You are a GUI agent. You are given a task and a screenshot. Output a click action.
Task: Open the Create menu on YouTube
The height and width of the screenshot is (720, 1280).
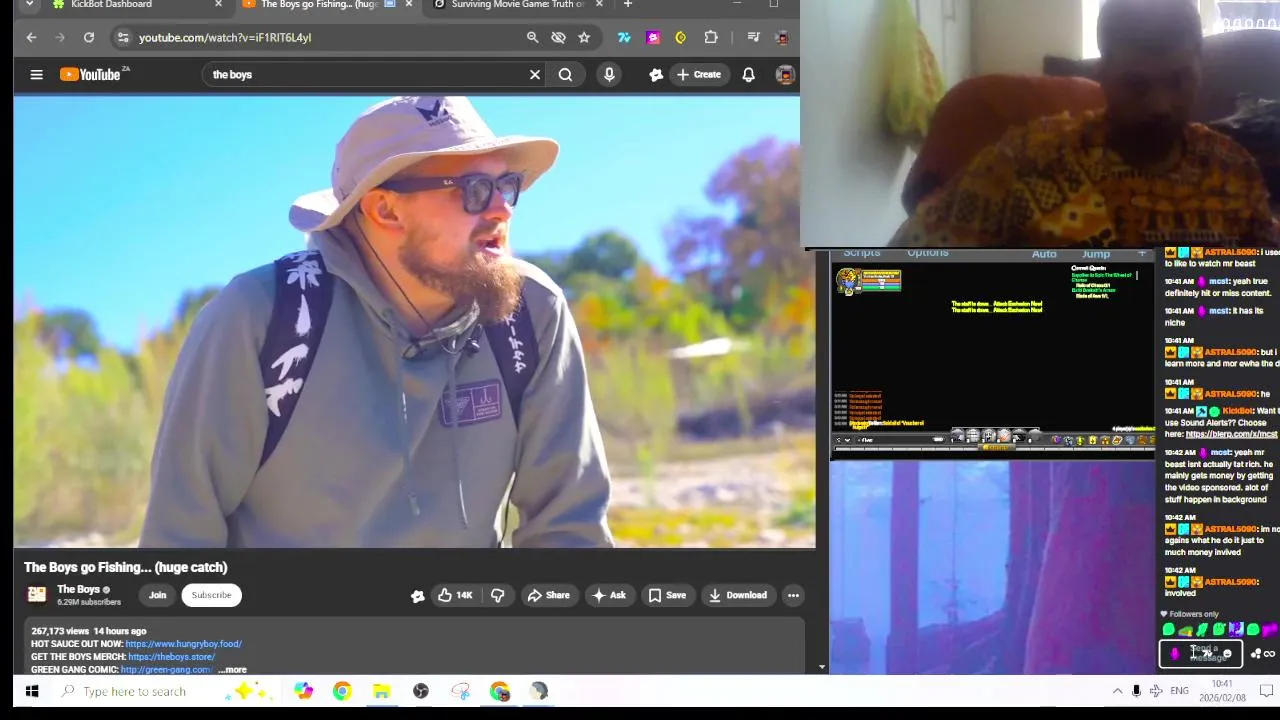(699, 74)
